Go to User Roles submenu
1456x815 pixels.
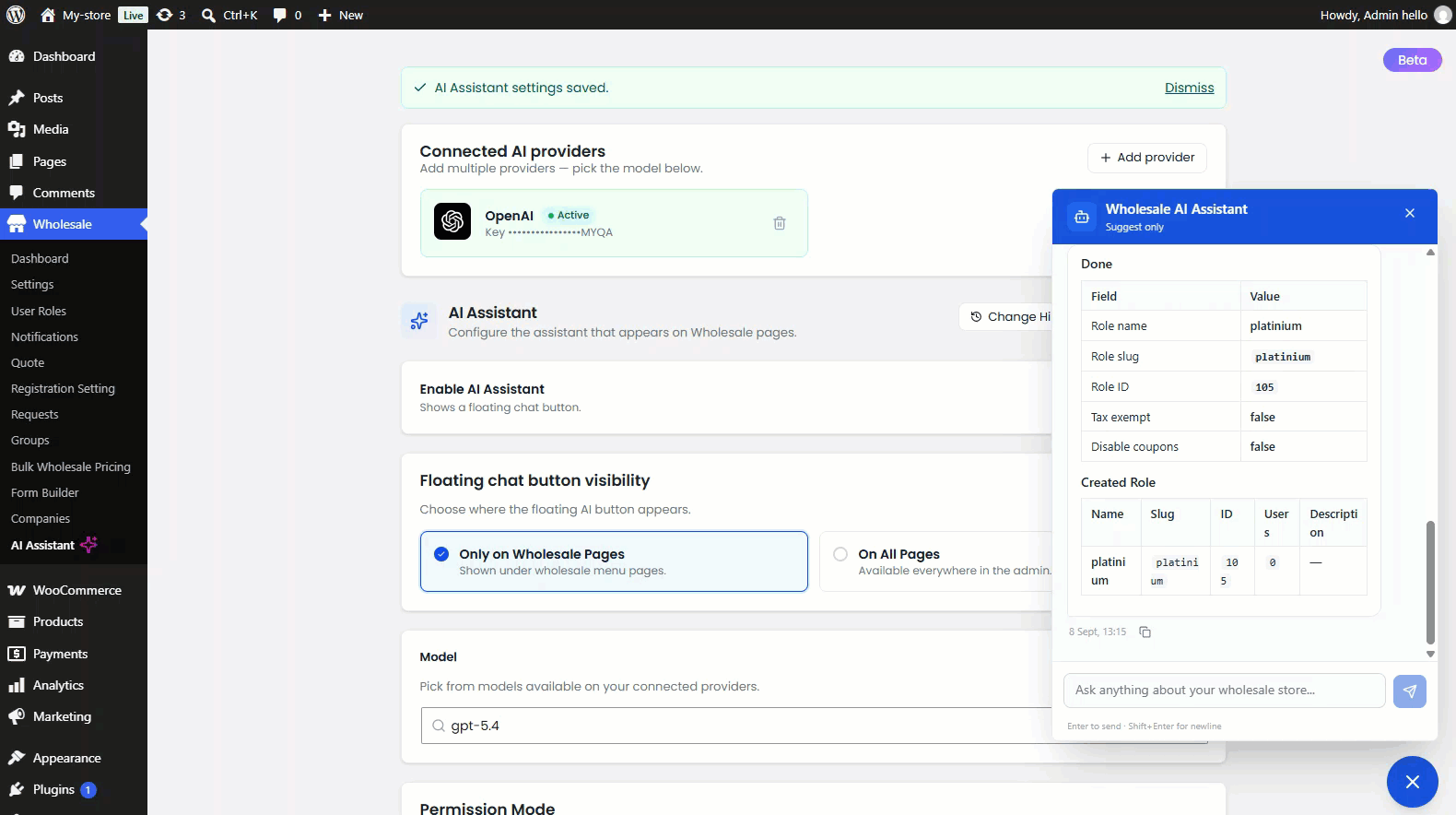39,311
